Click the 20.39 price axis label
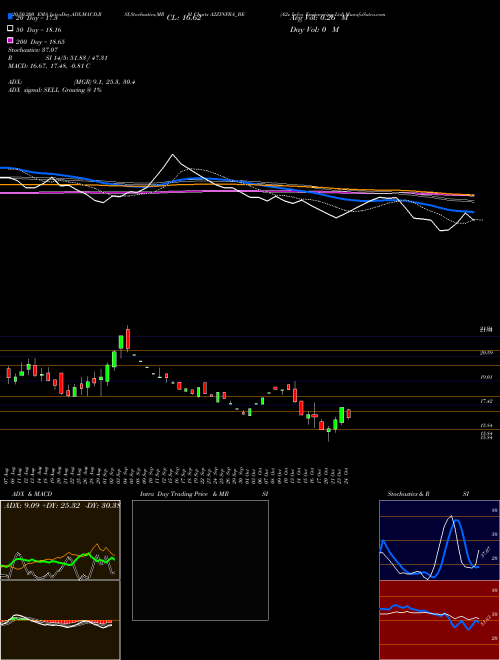 coord(487,353)
